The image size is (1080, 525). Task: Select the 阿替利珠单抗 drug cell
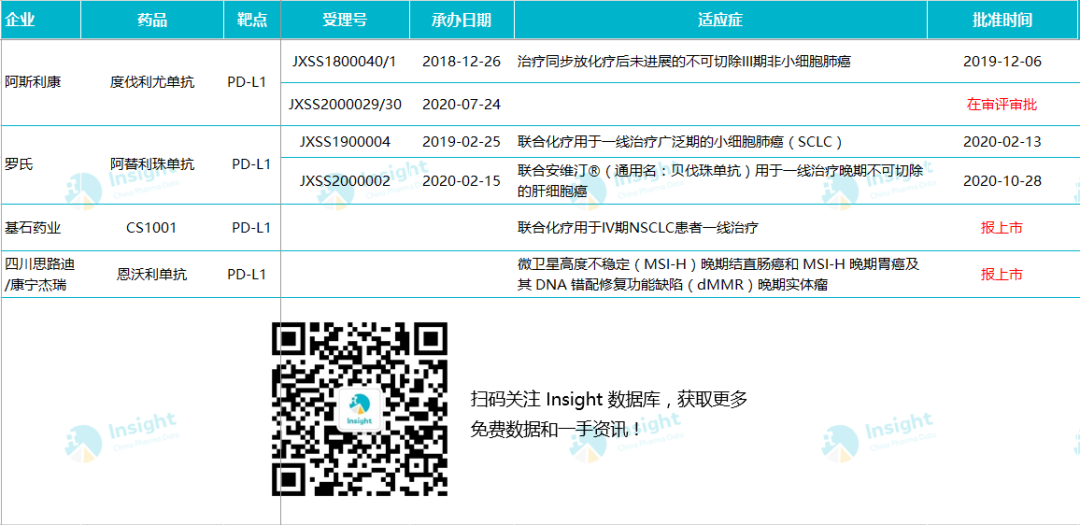point(152,165)
